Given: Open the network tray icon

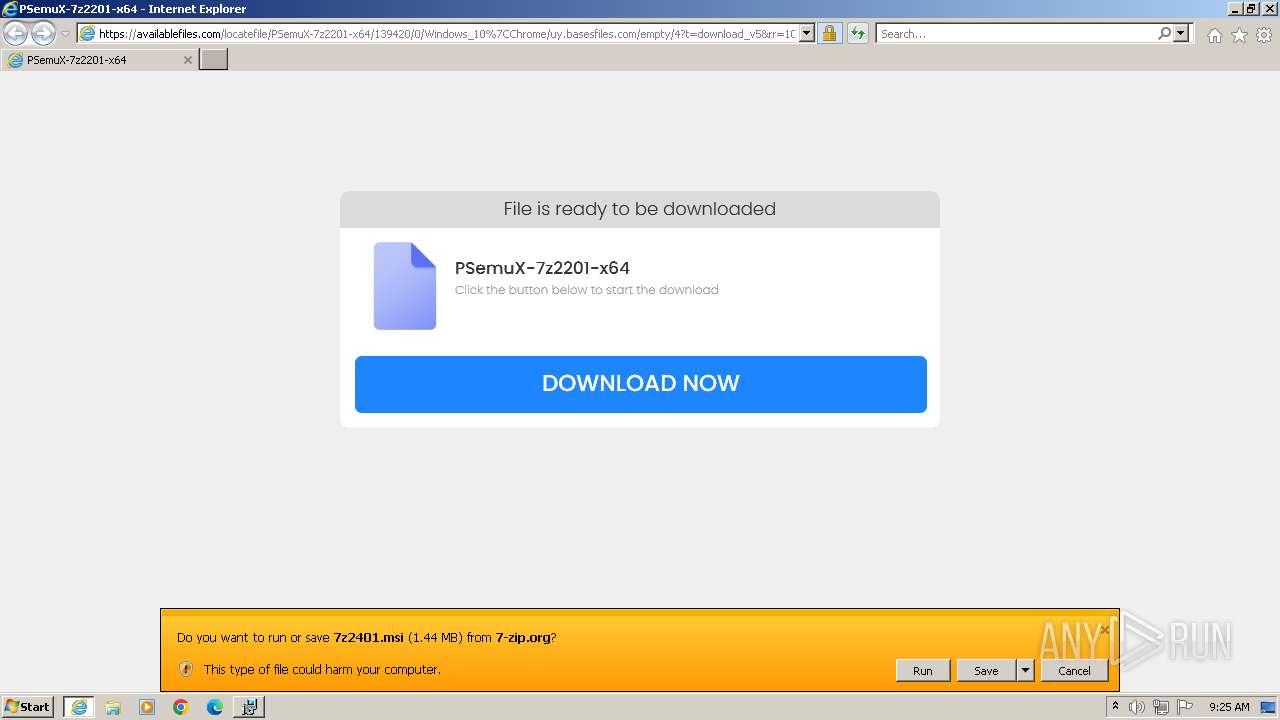Looking at the screenshot, I should (x=1161, y=707).
